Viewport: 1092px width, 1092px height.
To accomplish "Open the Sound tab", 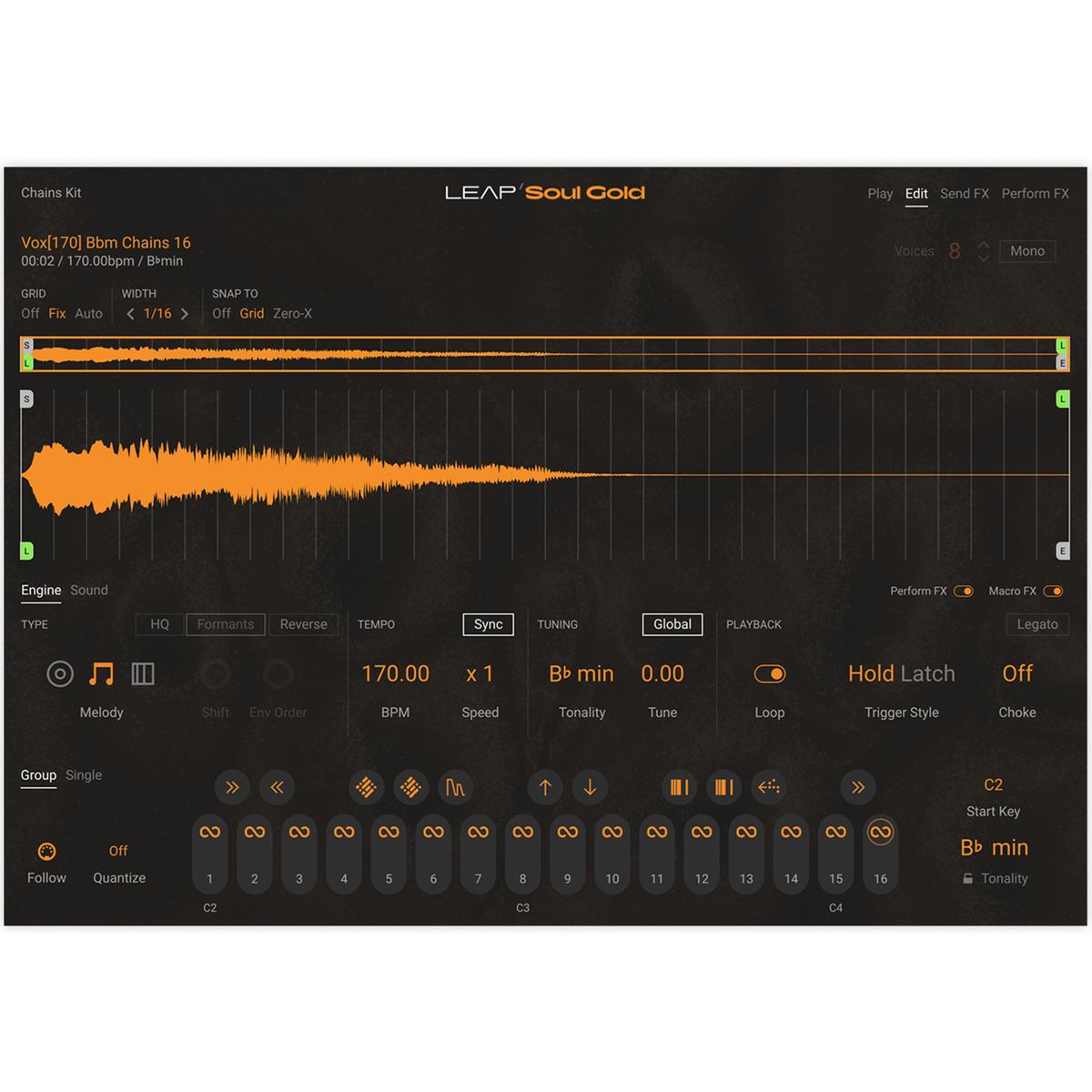I will click(89, 591).
